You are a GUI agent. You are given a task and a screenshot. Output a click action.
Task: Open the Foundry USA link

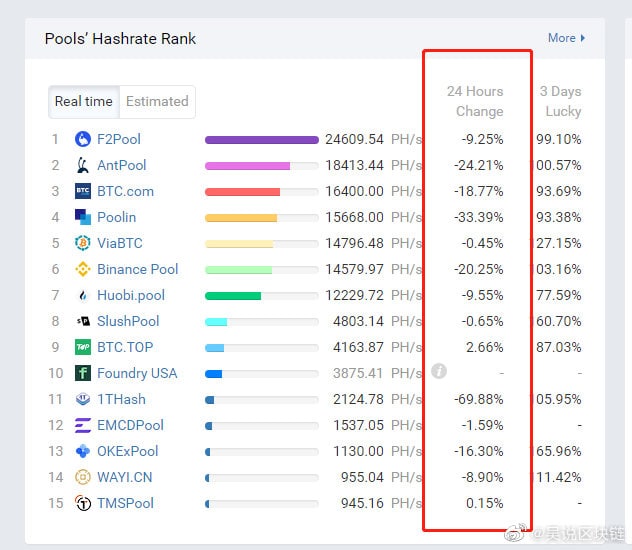[137, 373]
